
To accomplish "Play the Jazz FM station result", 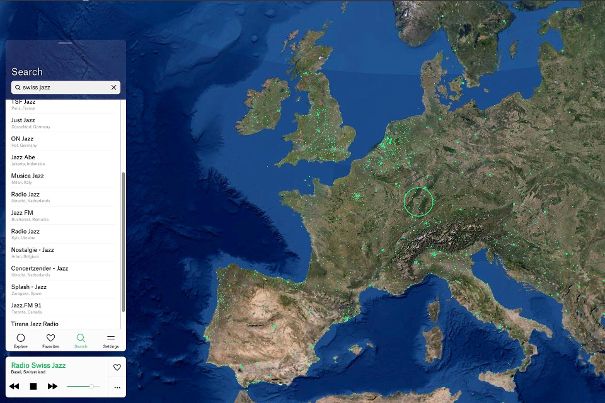I will 40,214.
